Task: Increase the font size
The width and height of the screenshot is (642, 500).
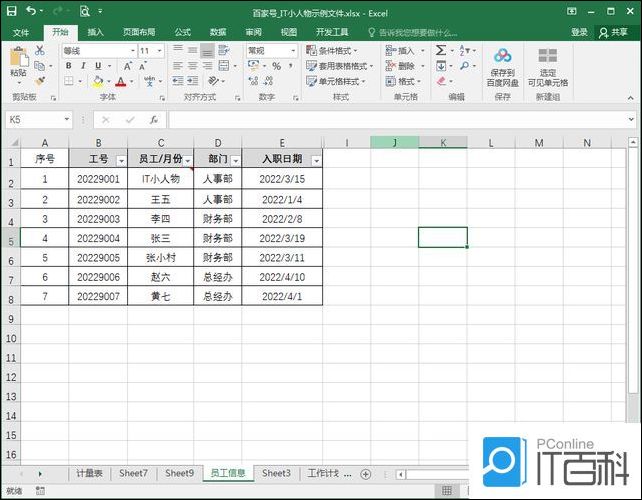Action: click(x=128, y=66)
